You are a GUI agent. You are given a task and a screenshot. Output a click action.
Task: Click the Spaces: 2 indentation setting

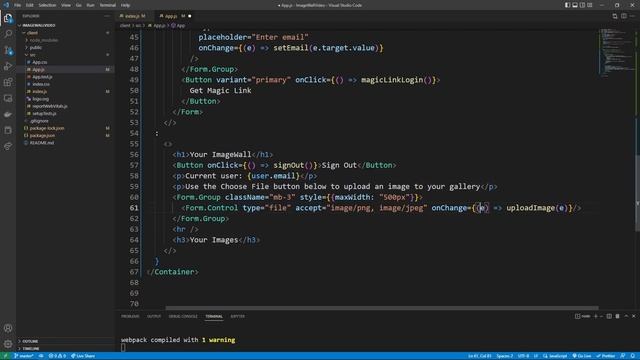(504, 356)
